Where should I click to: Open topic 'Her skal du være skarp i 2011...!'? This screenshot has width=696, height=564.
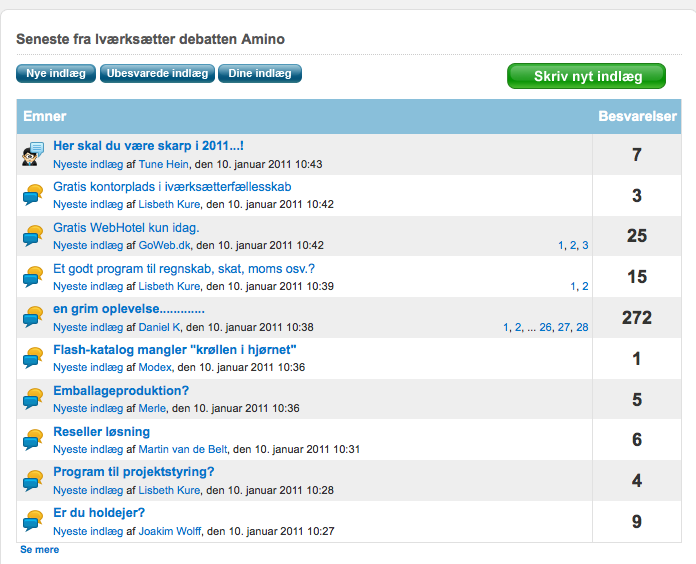point(148,146)
